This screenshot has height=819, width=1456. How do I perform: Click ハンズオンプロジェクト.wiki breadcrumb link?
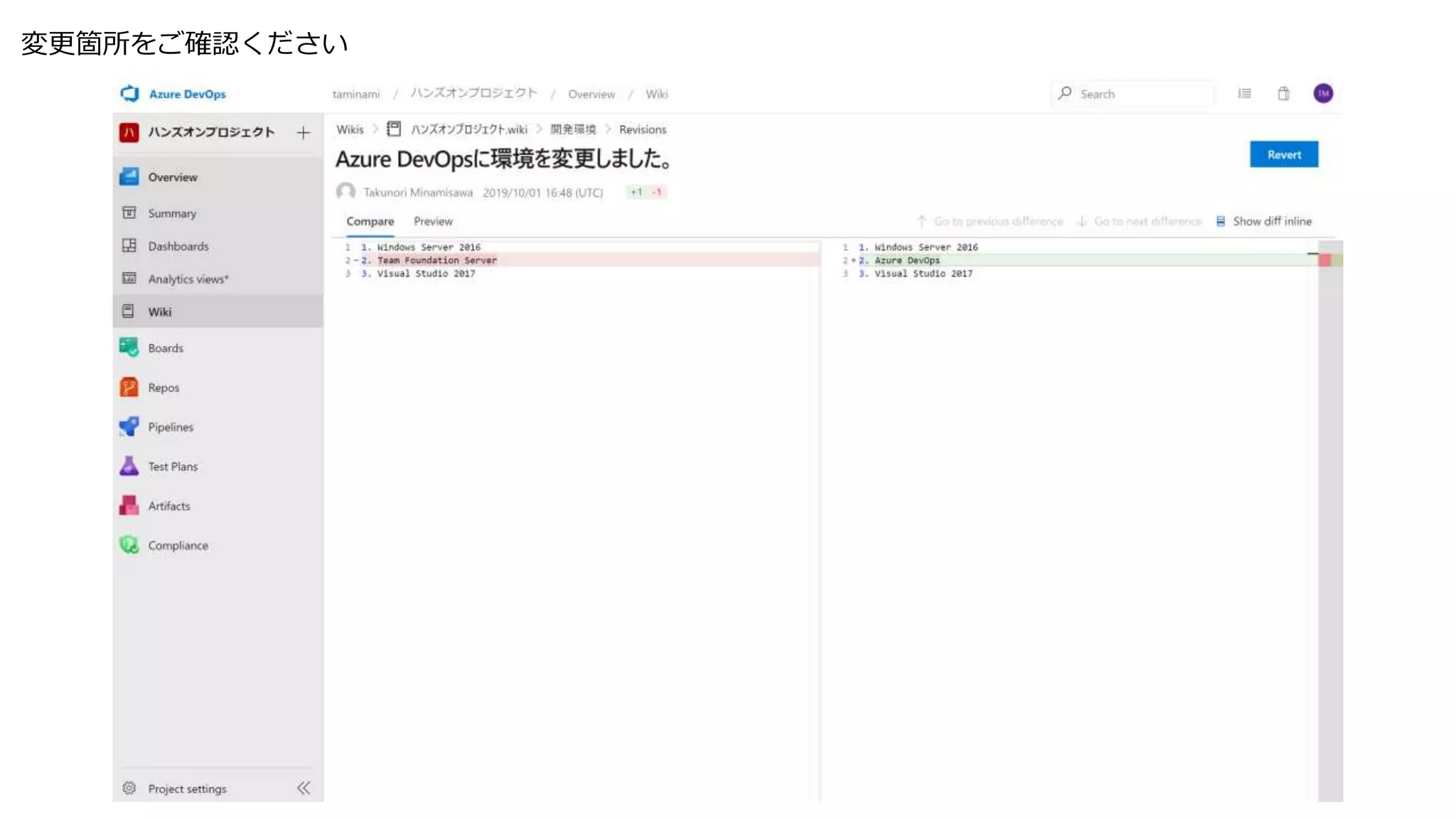click(x=469, y=129)
